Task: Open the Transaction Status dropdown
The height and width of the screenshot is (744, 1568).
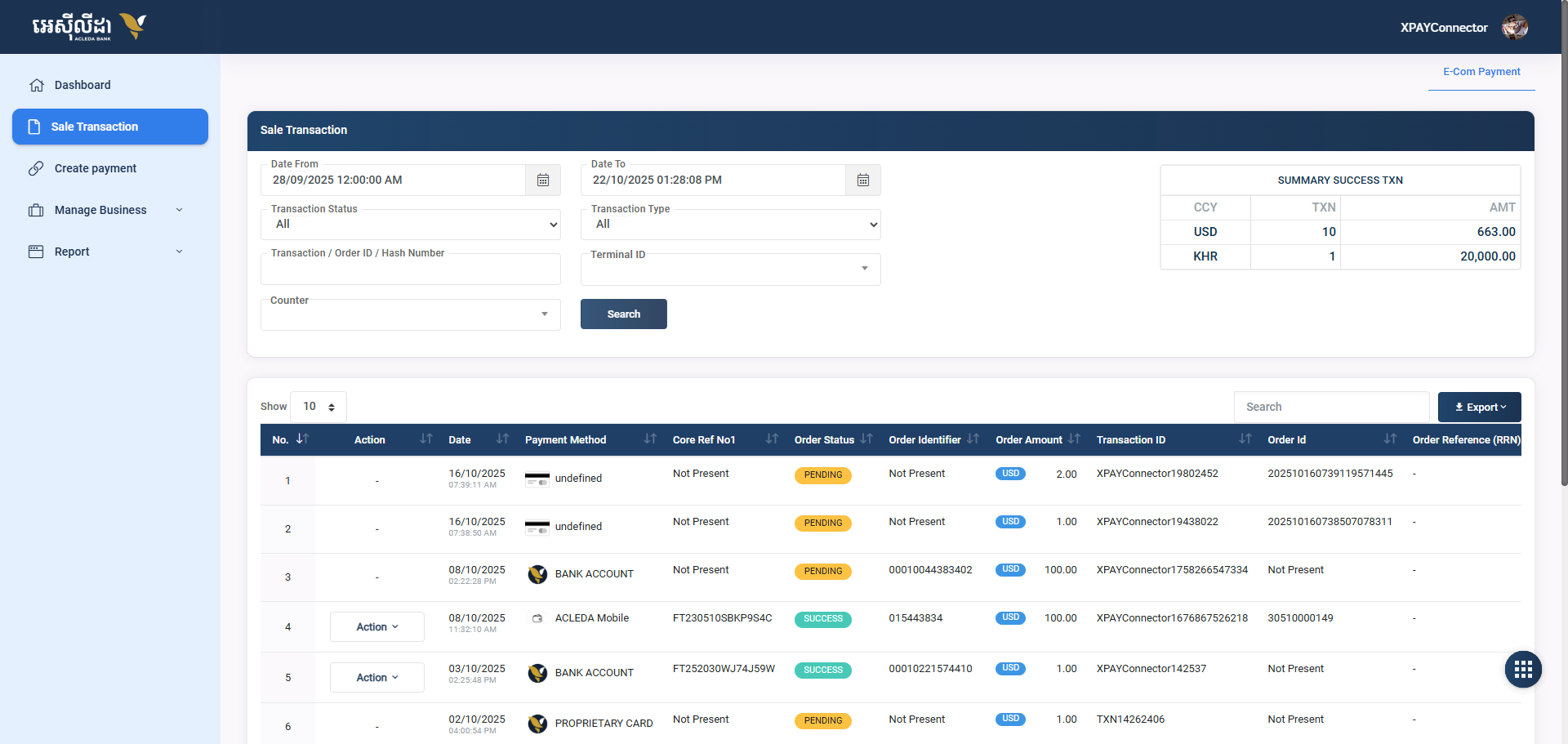Action: [x=410, y=225]
